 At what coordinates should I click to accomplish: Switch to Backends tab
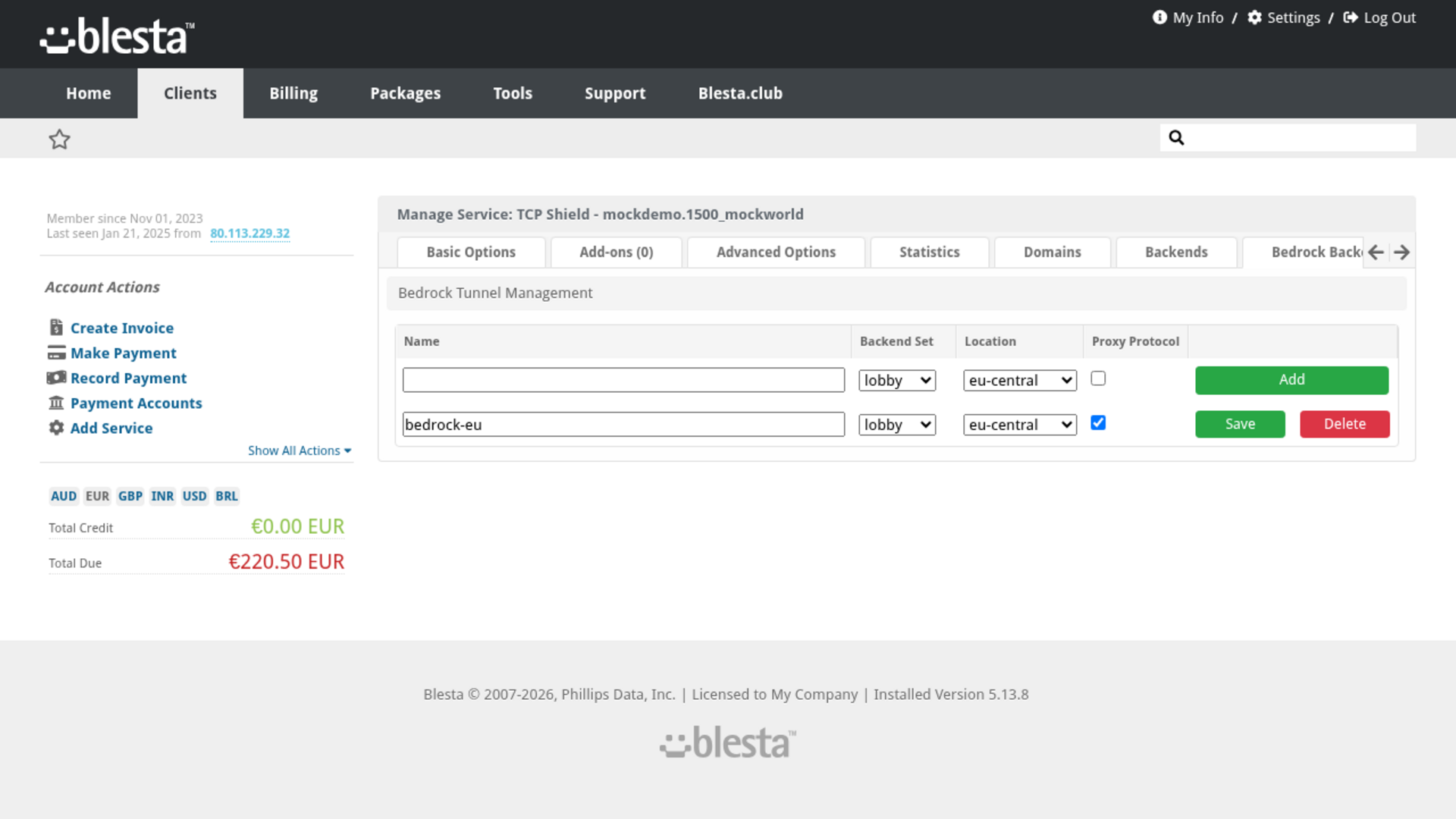(1176, 253)
